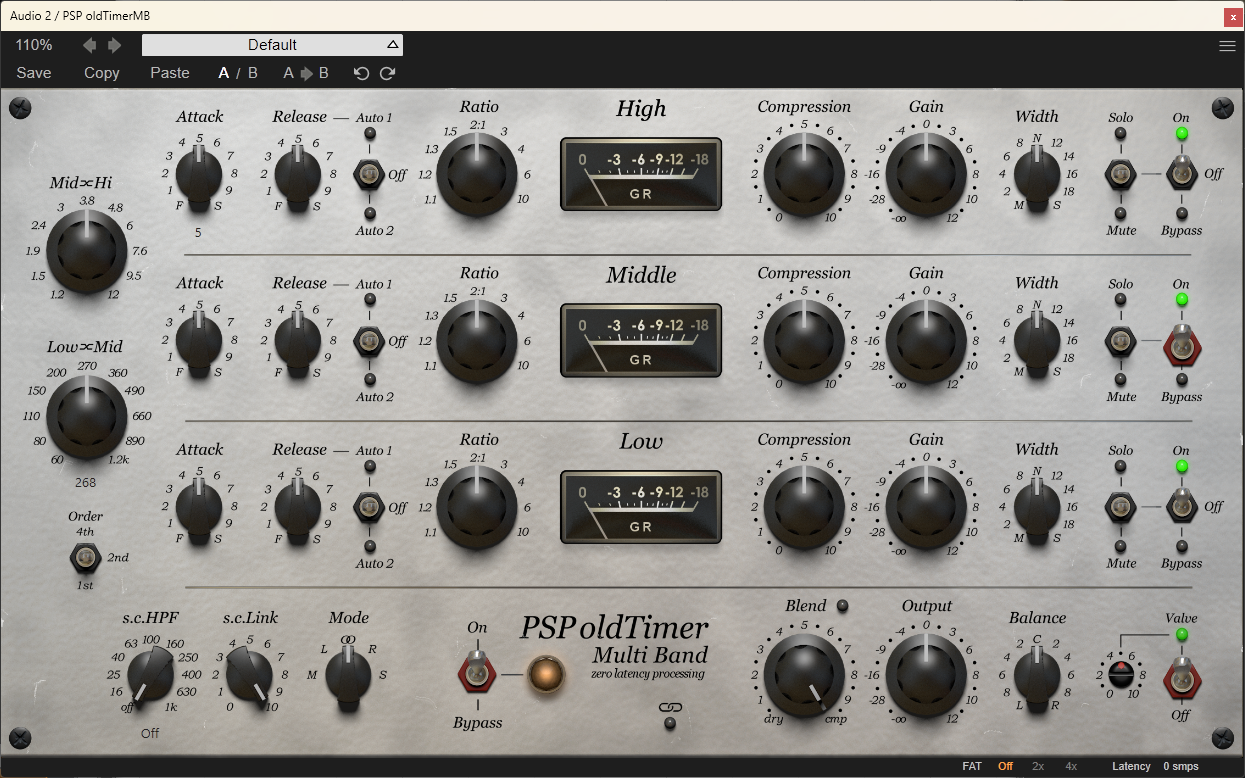The height and width of the screenshot is (778, 1245).
Task: Click the High band Gain knob
Action: point(926,175)
